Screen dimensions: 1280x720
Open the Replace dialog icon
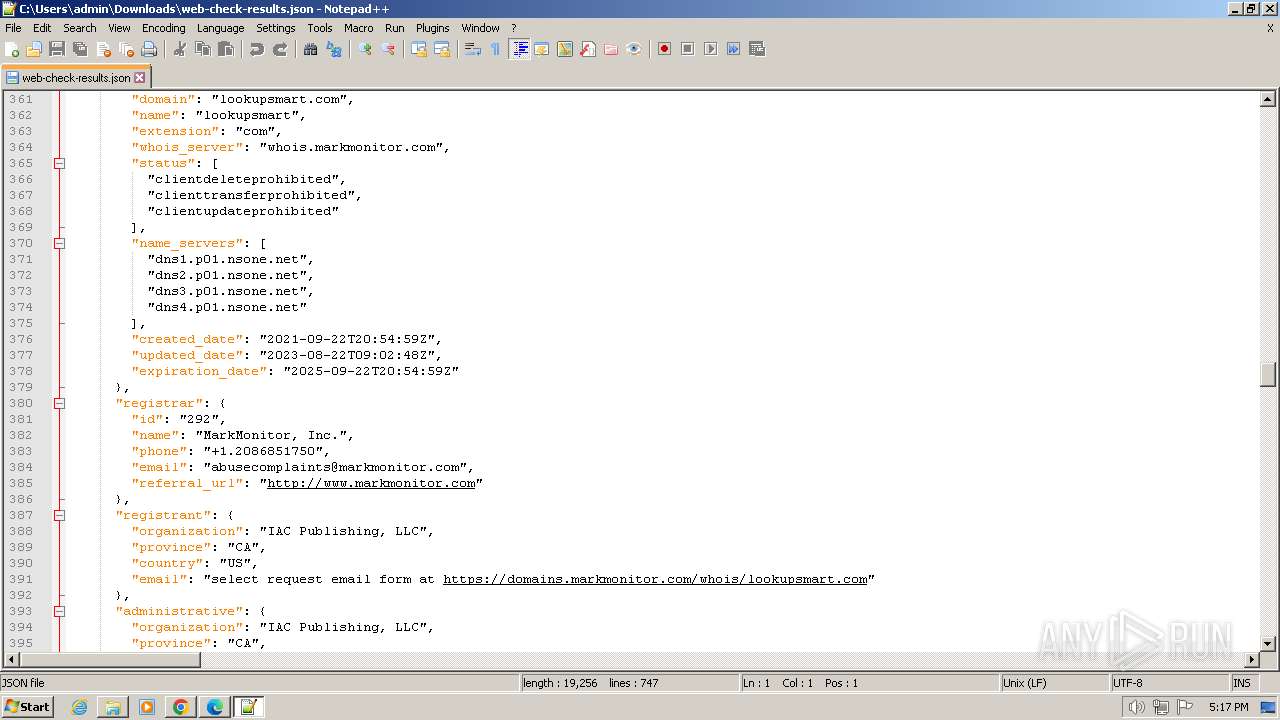point(334,49)
